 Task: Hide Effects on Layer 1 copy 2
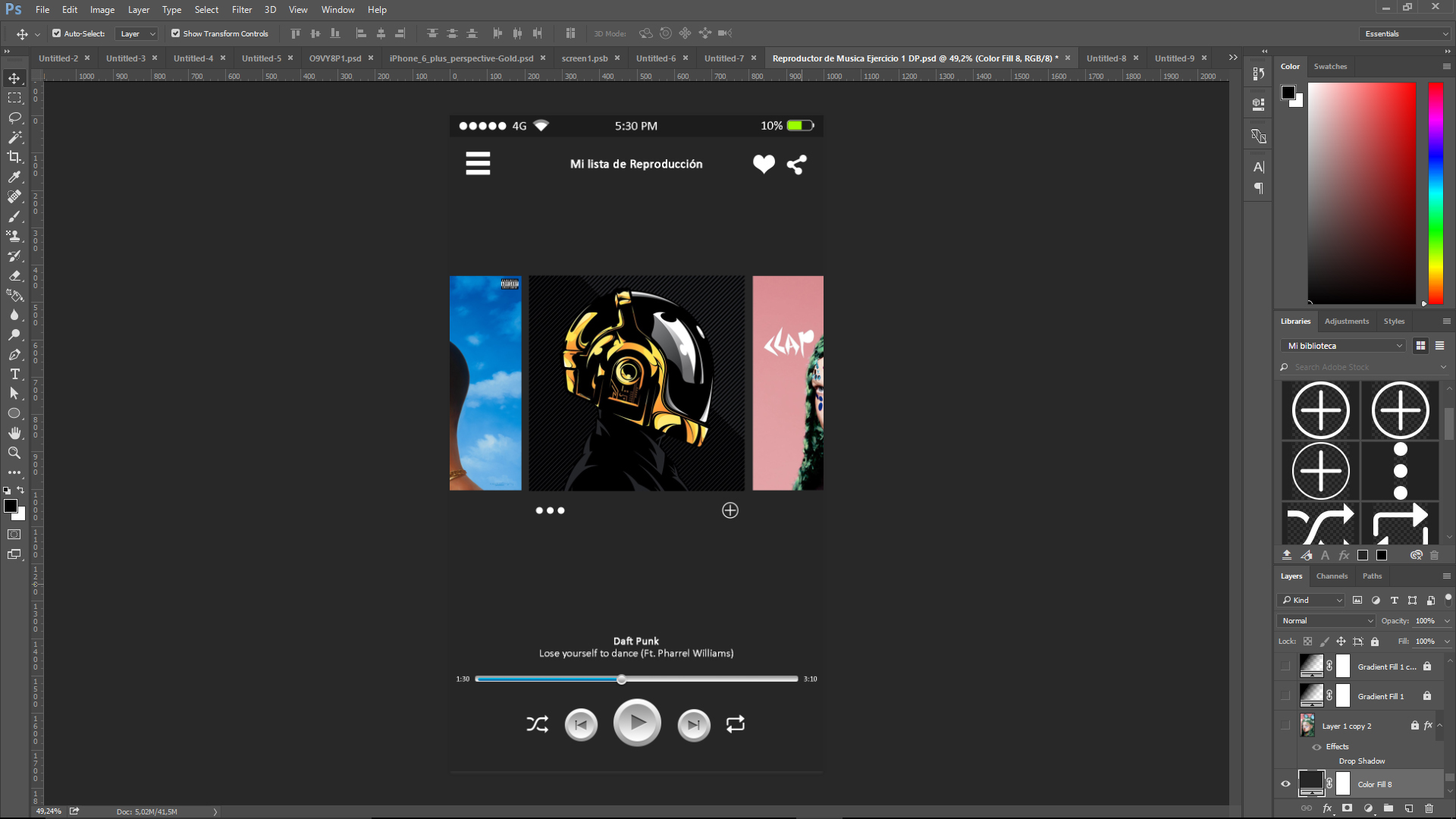1317,747
